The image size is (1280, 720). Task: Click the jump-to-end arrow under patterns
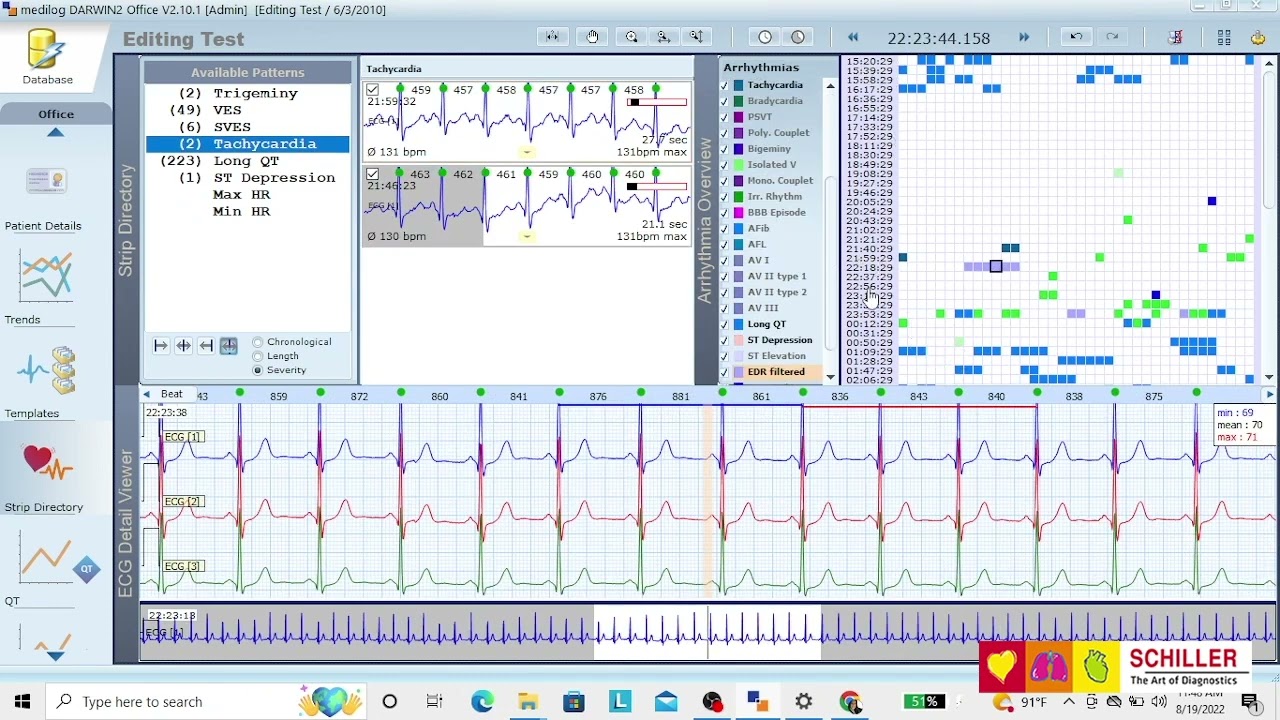pos(206,346)
